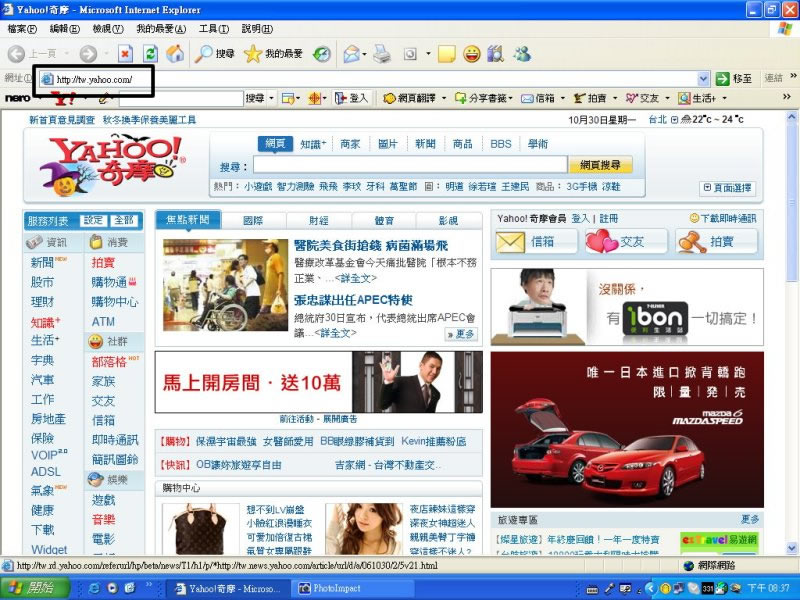
Task: Open headline 醫院美食街搶錢 病菌滿場飛
Action: [371, 245]
